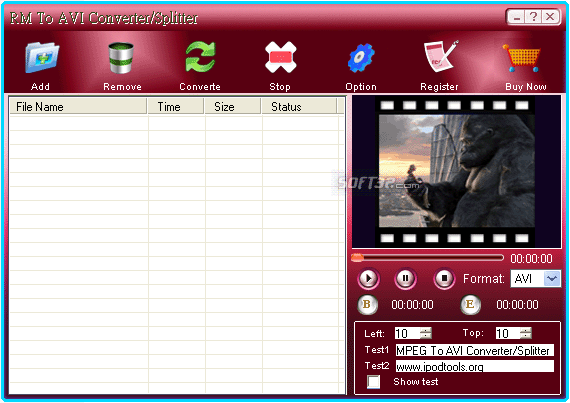Click the Buy Now shopping cart icon
The image size is (570, 403).
[x=522, y=58]
